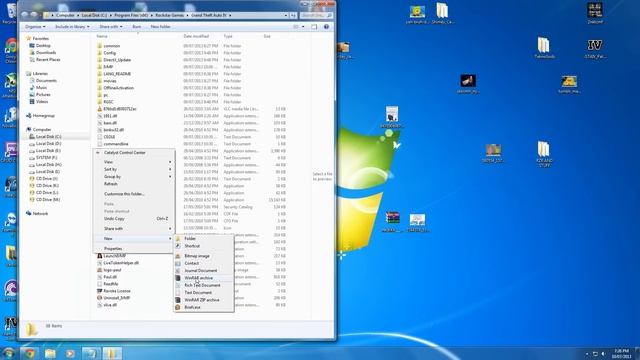Pick Text Document in New submenu
Viewport: 640px width, 360px height.
pos(203,293)
